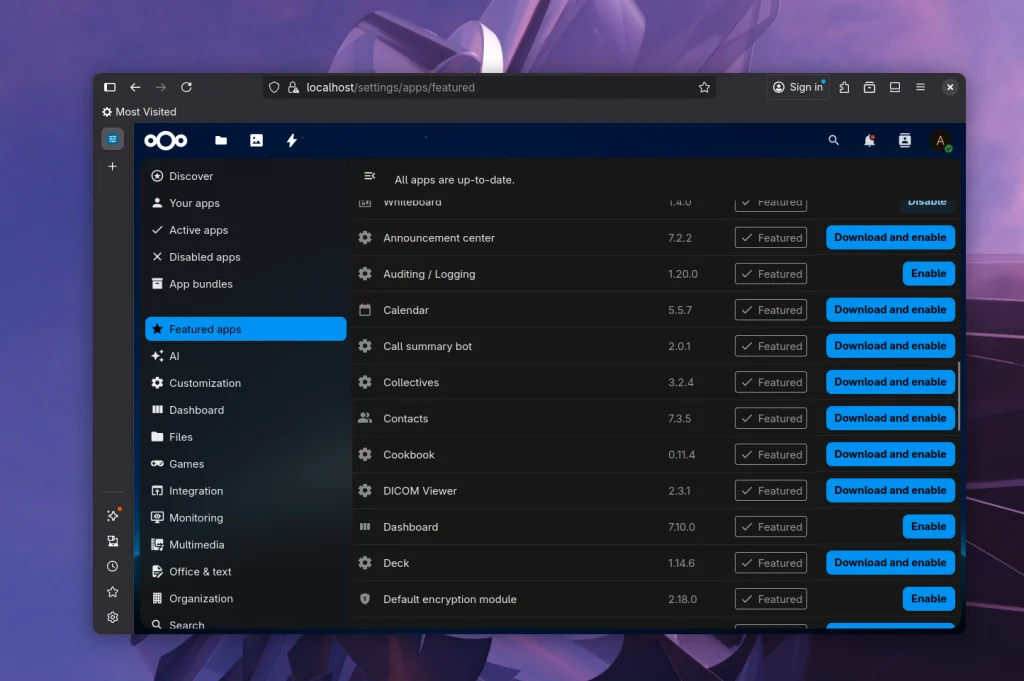Viewport: 1024px width, 681px height.
Task: Bookmark this page with star icon
Action: click(704, 87)
